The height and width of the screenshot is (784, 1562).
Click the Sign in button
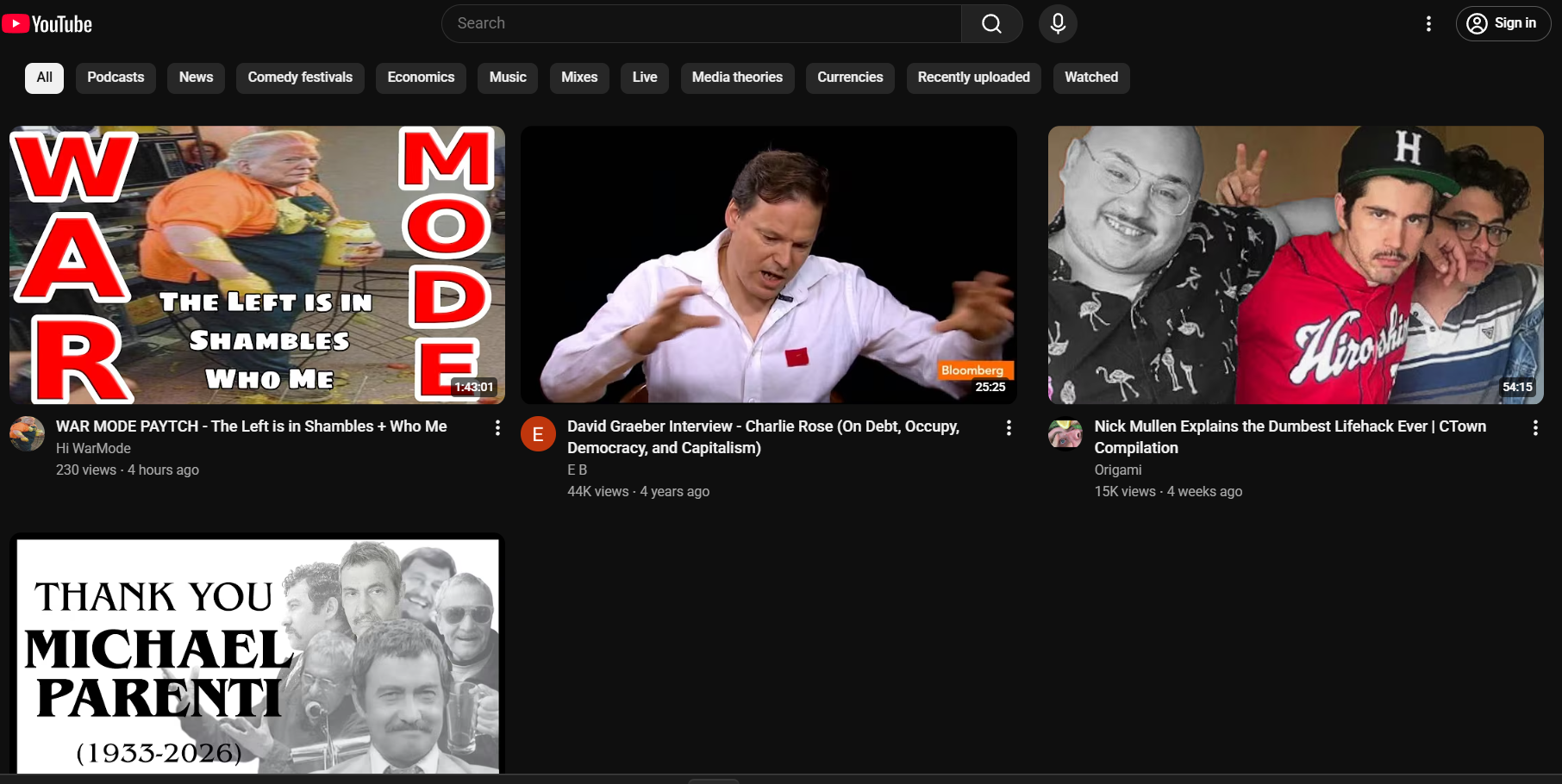1503,24
